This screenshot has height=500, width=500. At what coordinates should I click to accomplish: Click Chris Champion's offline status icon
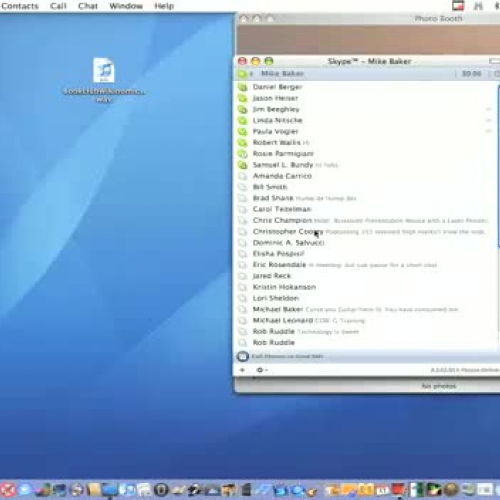click(243, 220)
